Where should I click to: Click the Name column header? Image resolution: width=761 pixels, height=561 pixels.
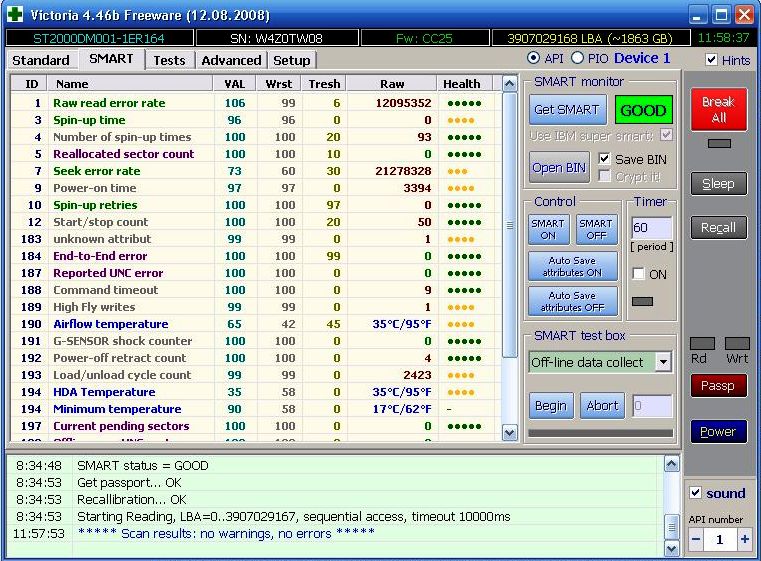pyautogui.click(x=130, y=84)
